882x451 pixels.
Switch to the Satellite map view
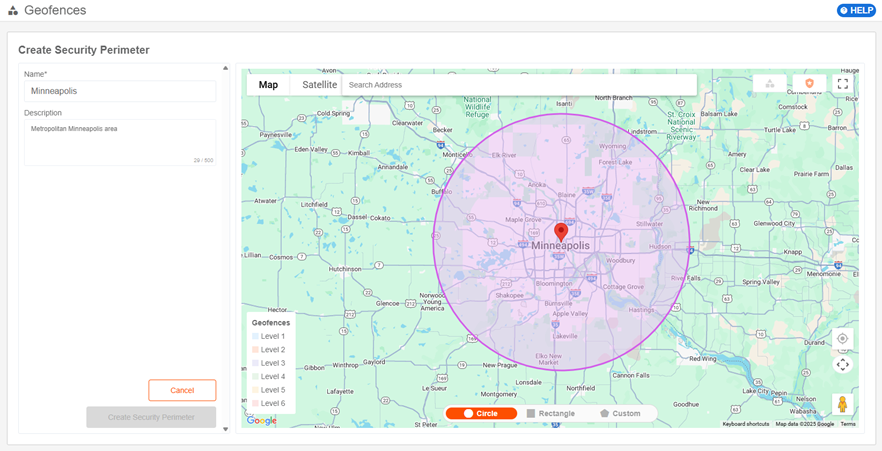point(320,85)
